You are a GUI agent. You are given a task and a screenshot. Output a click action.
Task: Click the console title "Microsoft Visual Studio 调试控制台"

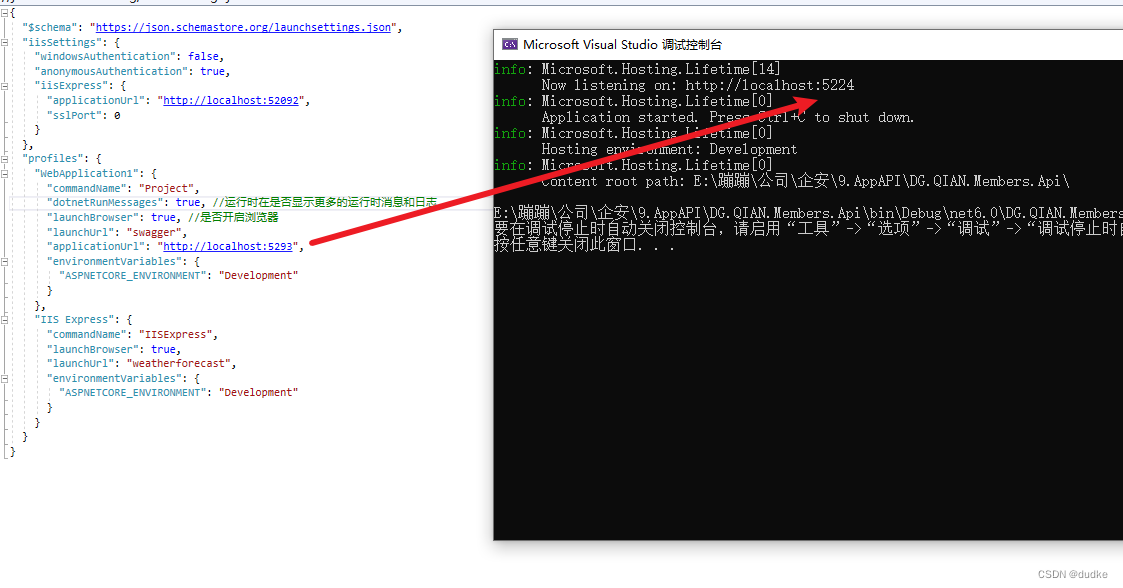622,44
